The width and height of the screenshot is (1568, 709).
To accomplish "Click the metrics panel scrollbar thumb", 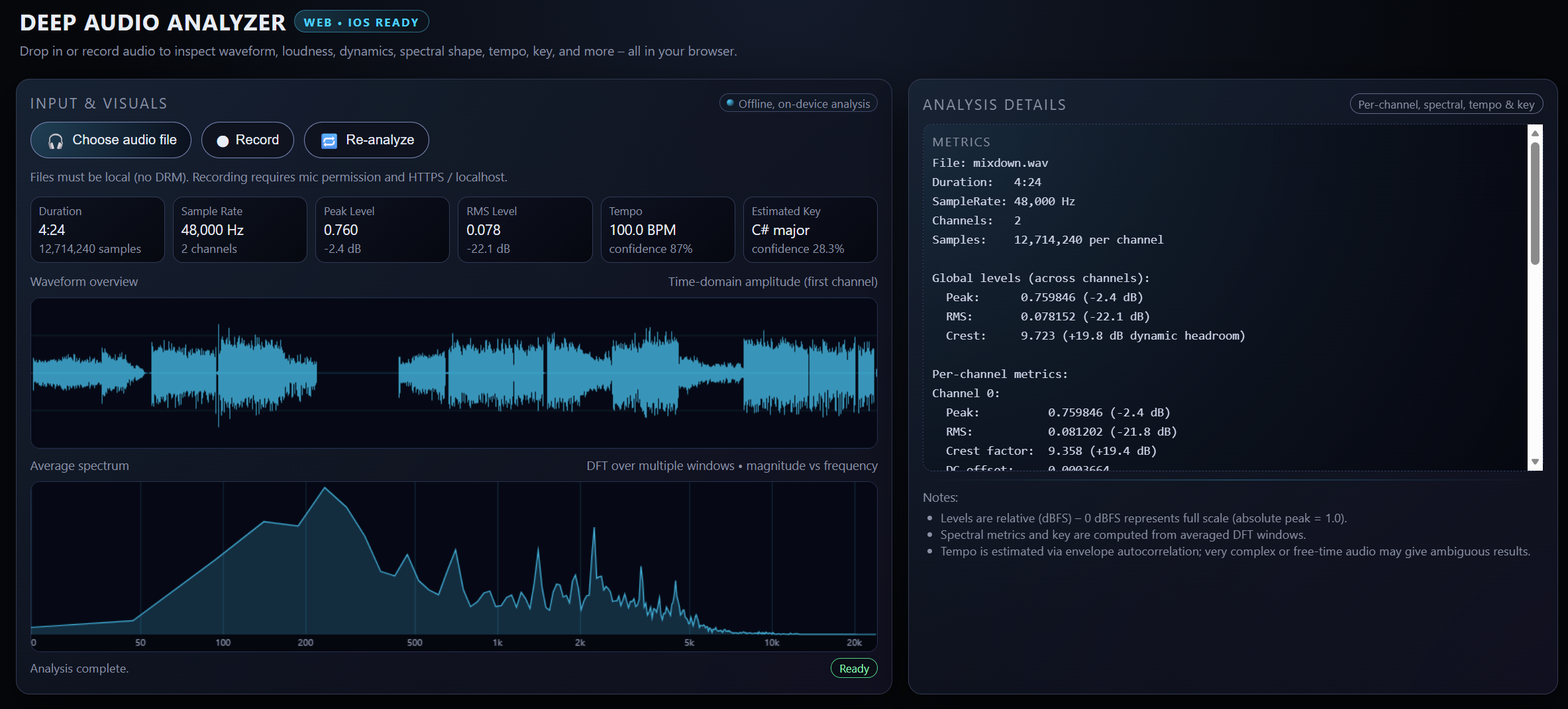I will pyautogui.click(x=1534, y=203).
